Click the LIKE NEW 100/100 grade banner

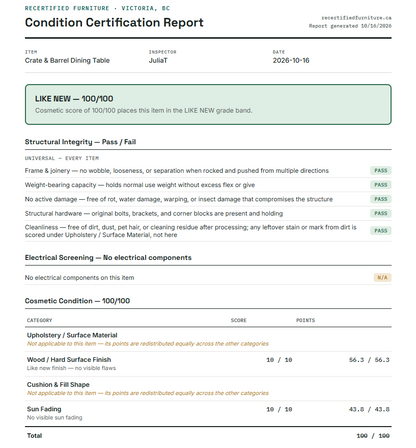pos(208,104)
